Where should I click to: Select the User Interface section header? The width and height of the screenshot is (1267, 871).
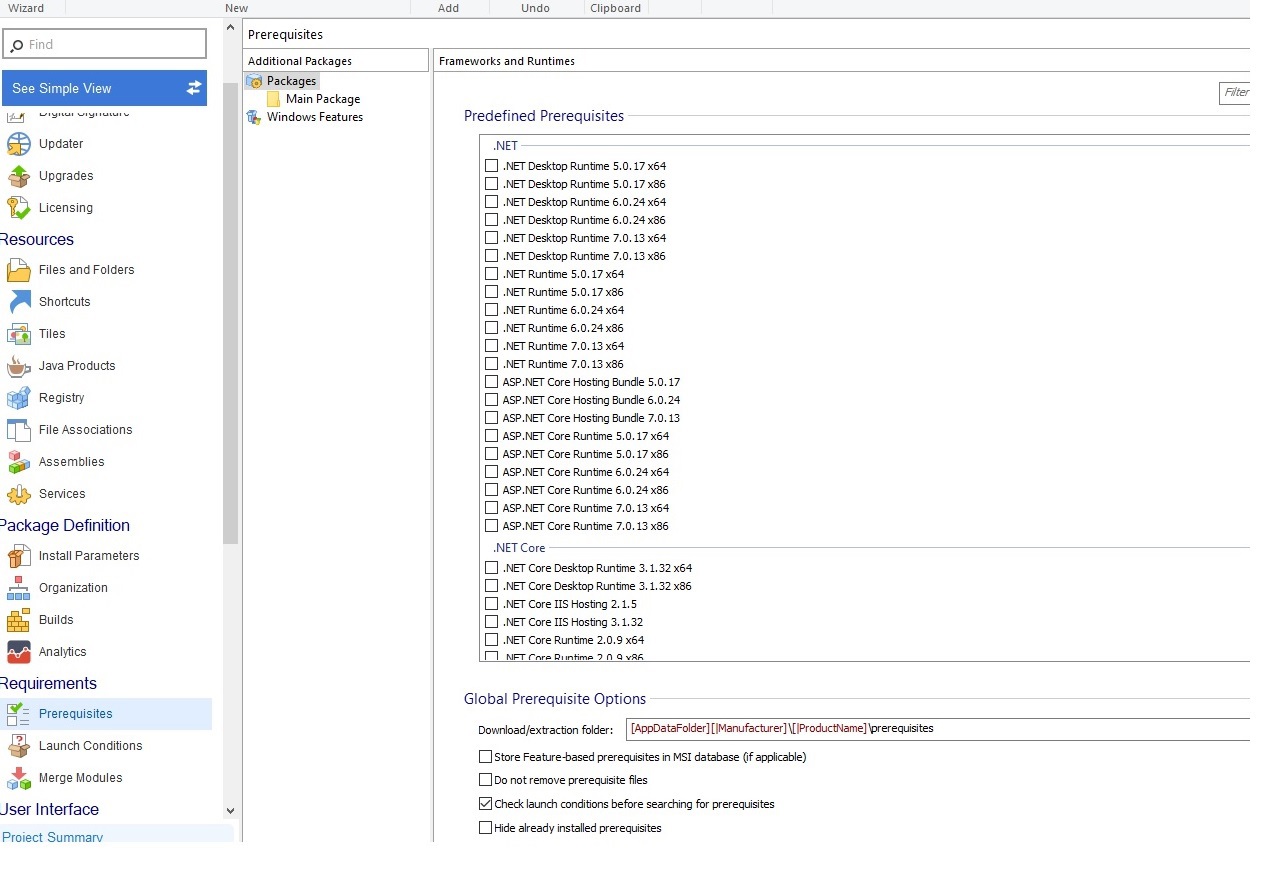49,810
